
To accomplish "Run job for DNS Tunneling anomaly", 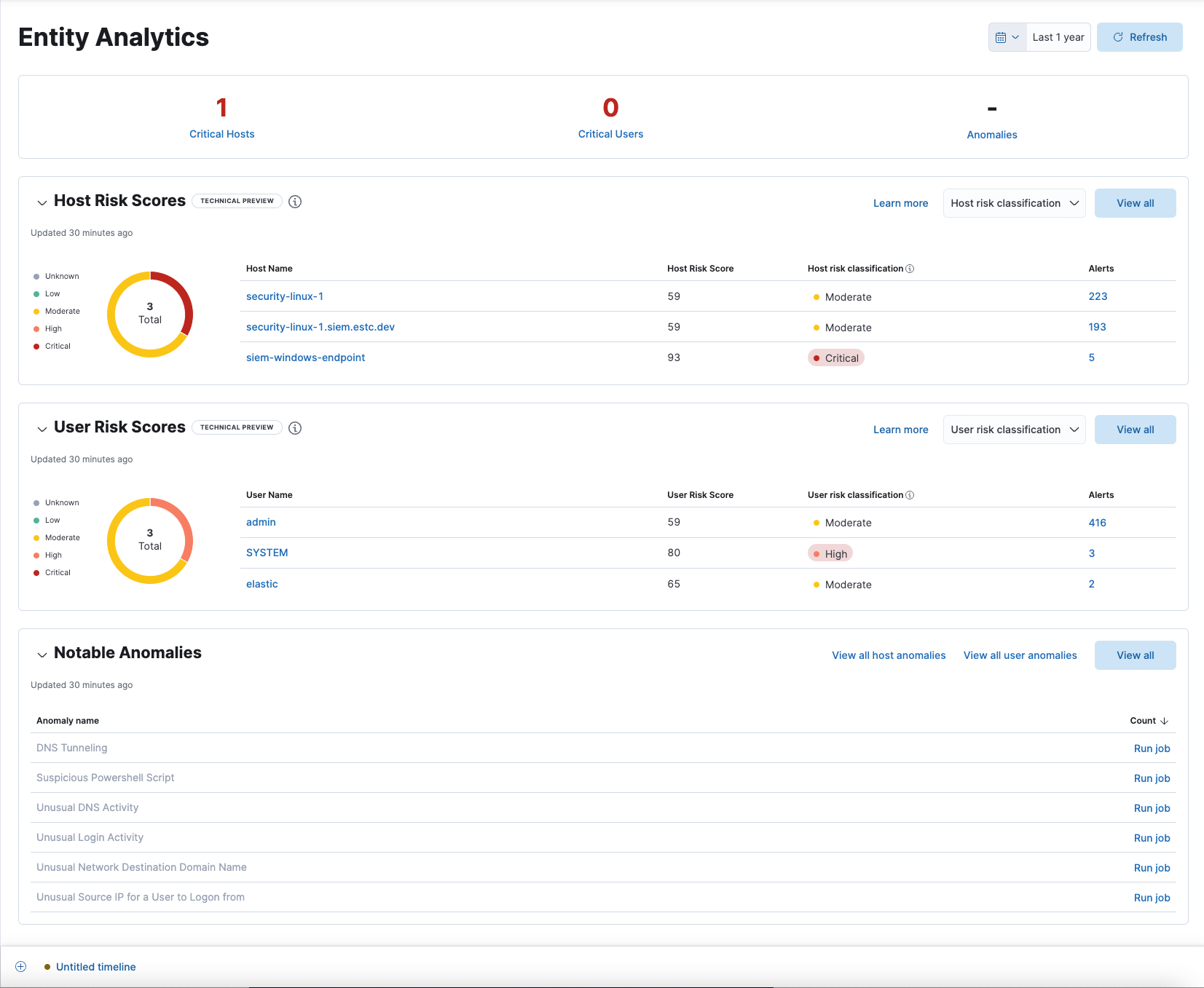I will point(1152,748).
